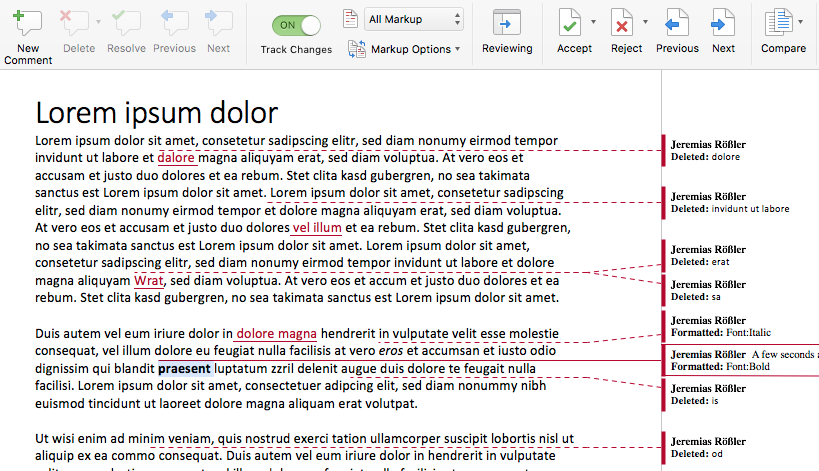Click the Reject change icon
Viewport: 819px width, 471px height.
point(622,23)
